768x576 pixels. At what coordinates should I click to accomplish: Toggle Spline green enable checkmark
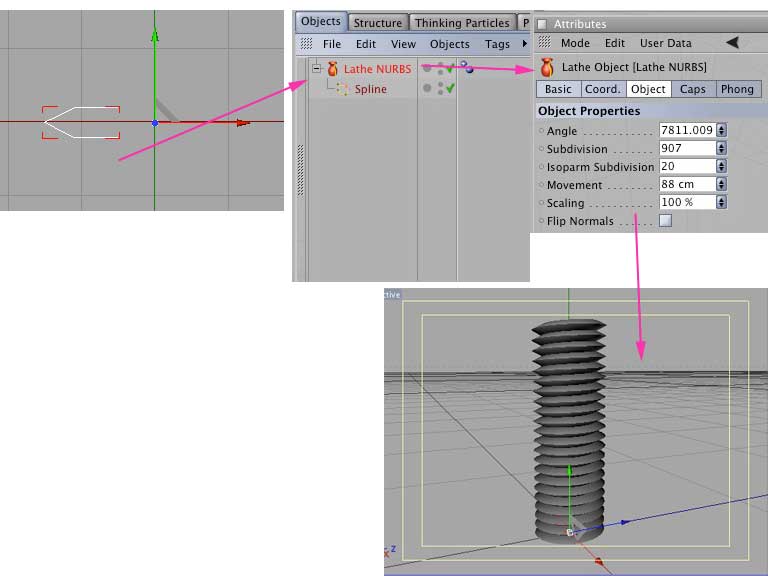[x=450, y=88]
